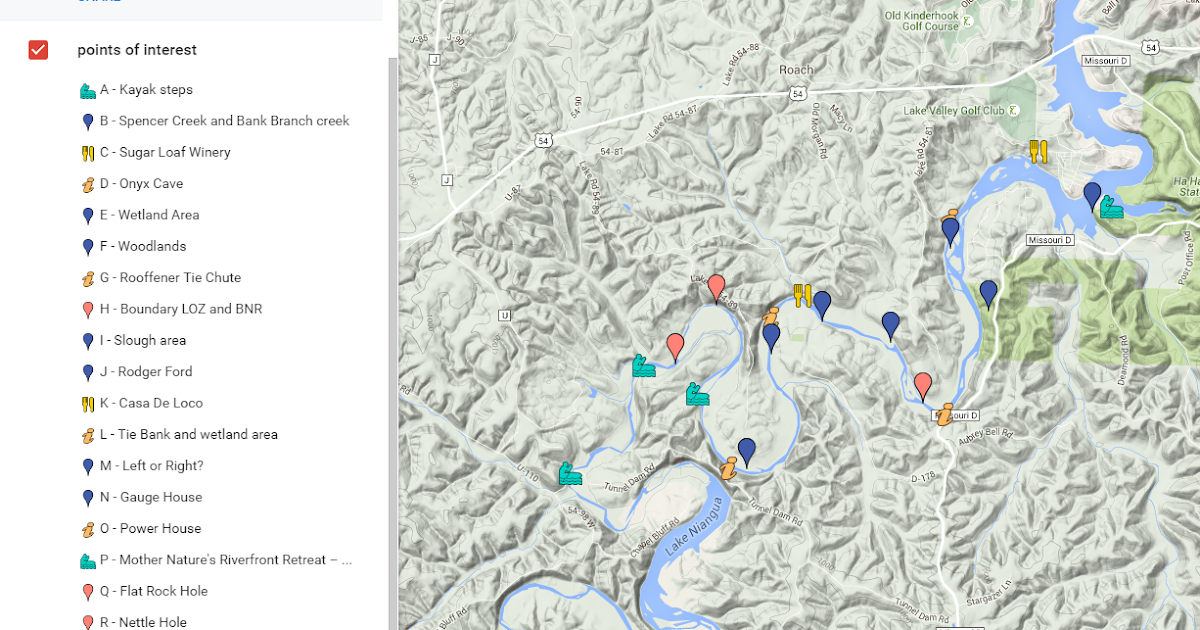Open the points of interest layer title
This screenshot has height=630, width=1200.
point(137,50)
